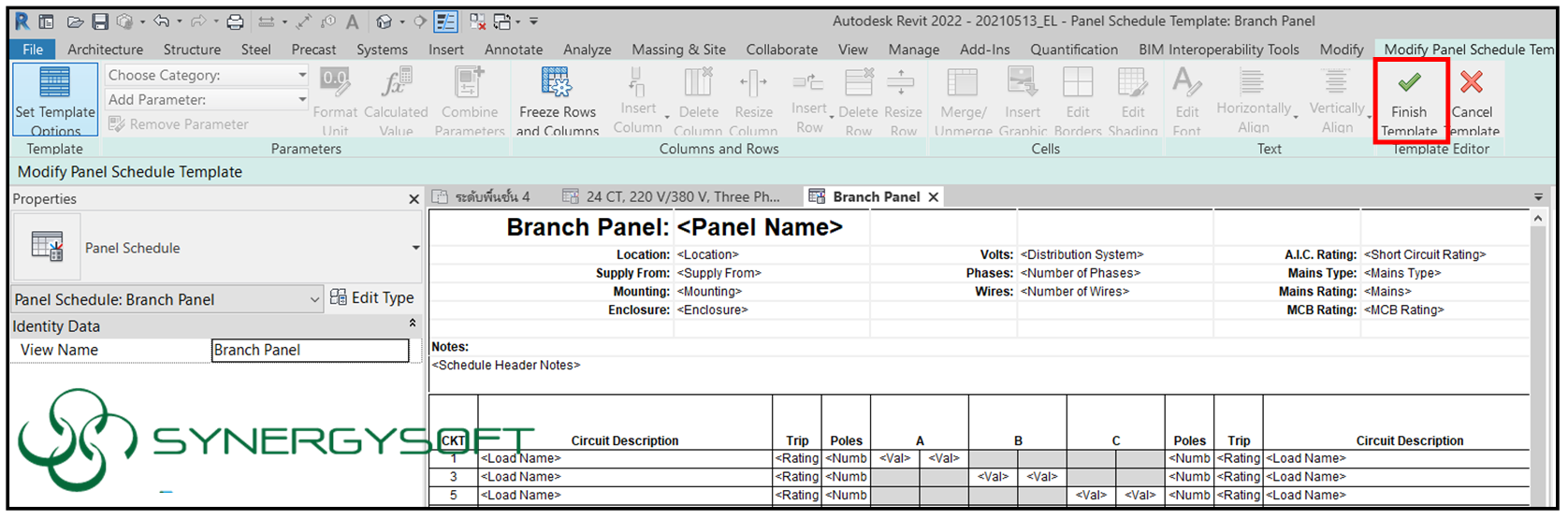Screen dimensions: 1568x519
Task: Close the Branch Panel view tab
Action: pyautogui.click(x=933, y=196)
